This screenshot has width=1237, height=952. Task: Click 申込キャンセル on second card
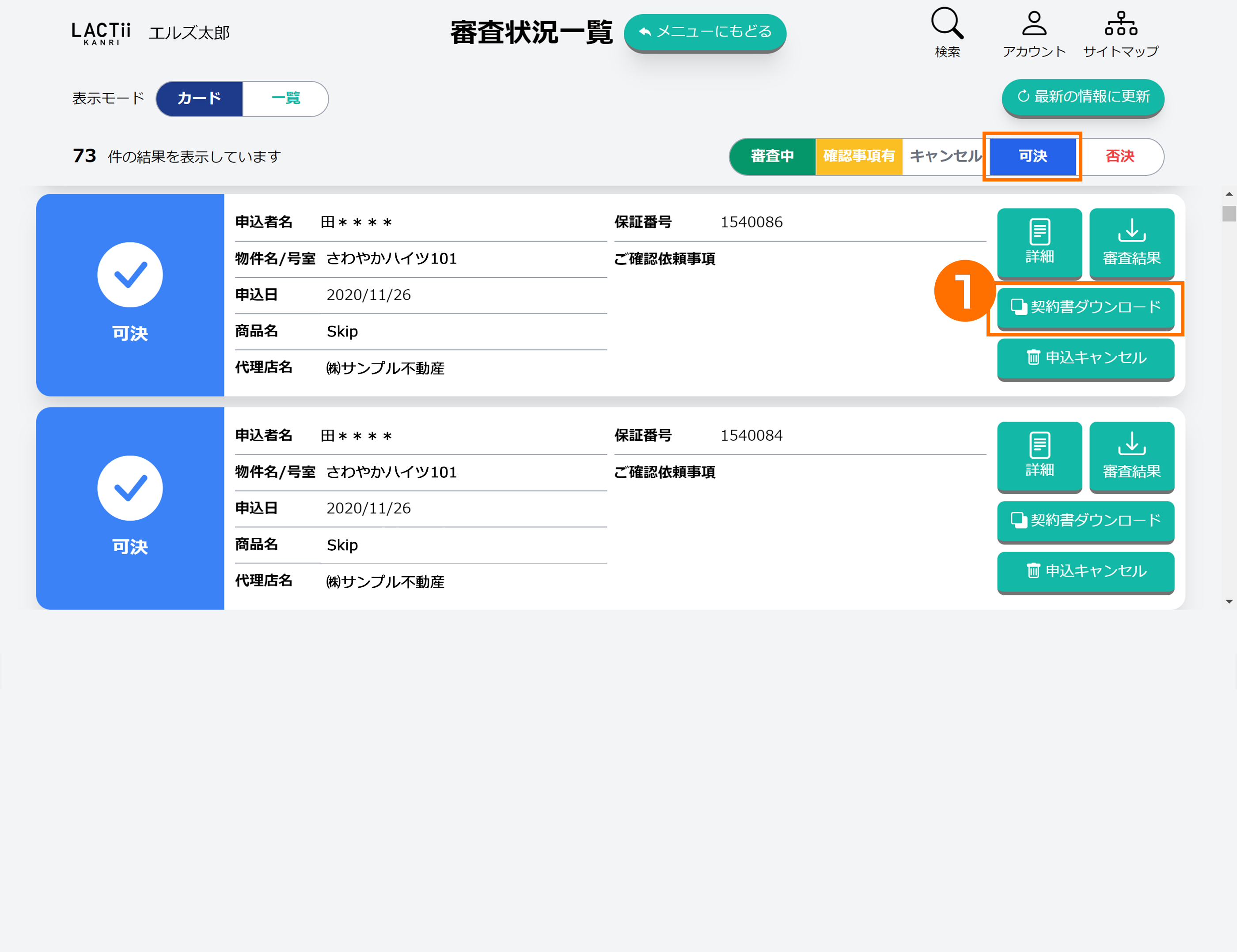pos(1085,571)
